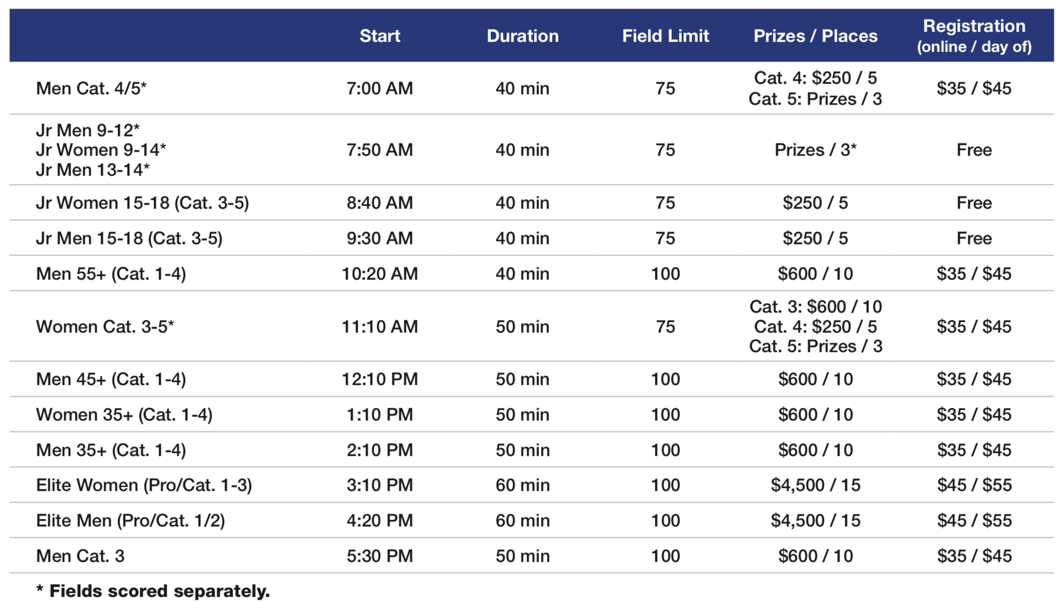Click the Start column header
This screenshot has height=614, width=1063.
[380, 36]
